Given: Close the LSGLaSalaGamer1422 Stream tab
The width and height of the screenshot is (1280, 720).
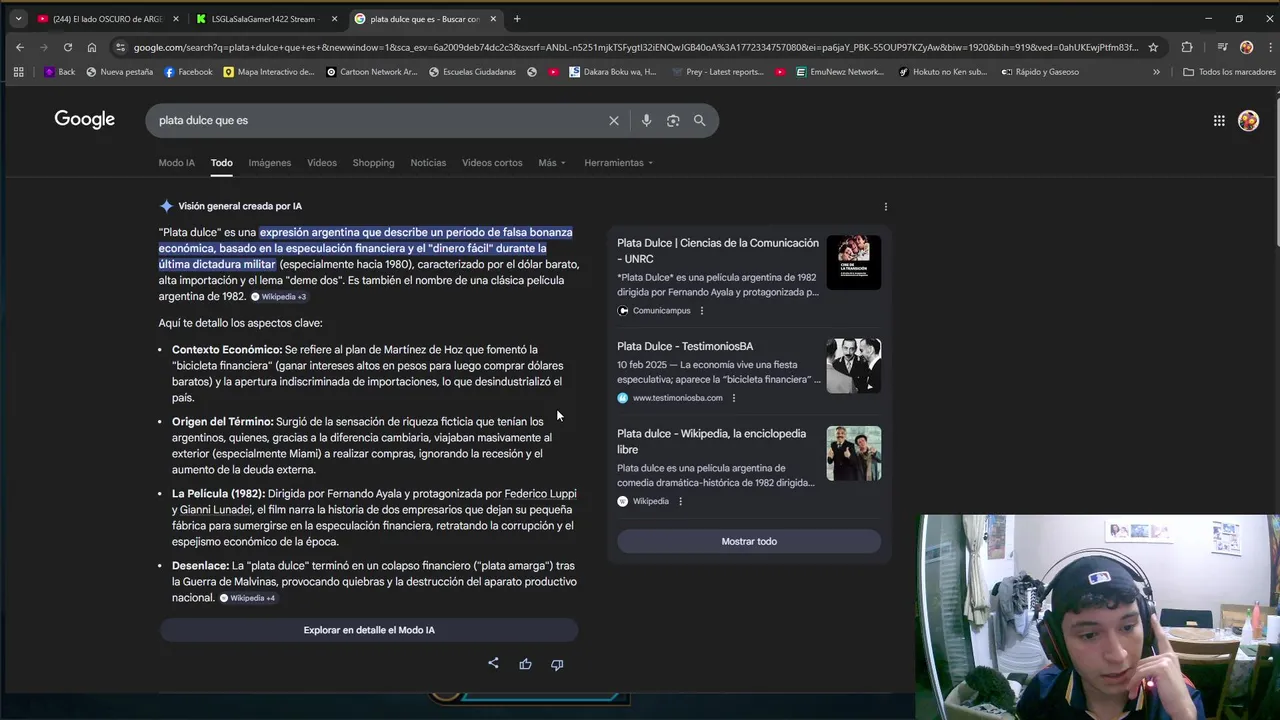Looking at the screenshot, I should coord(334,19).
